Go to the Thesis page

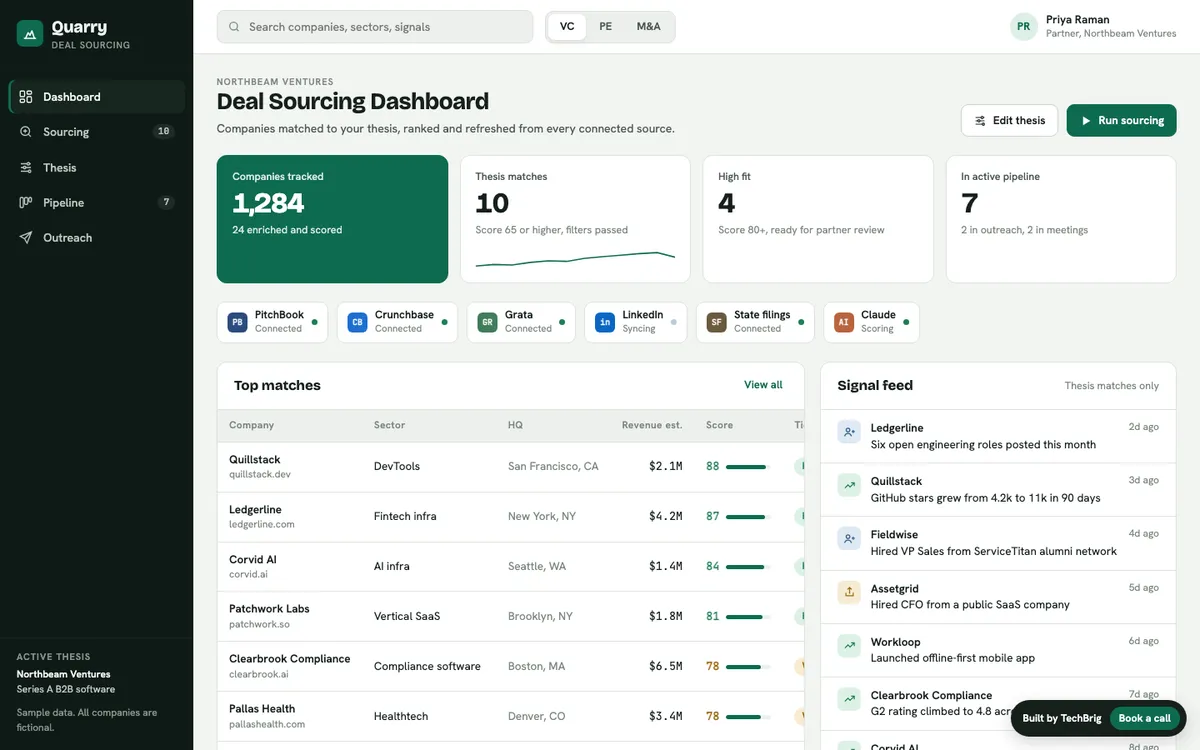coord(97,167)
